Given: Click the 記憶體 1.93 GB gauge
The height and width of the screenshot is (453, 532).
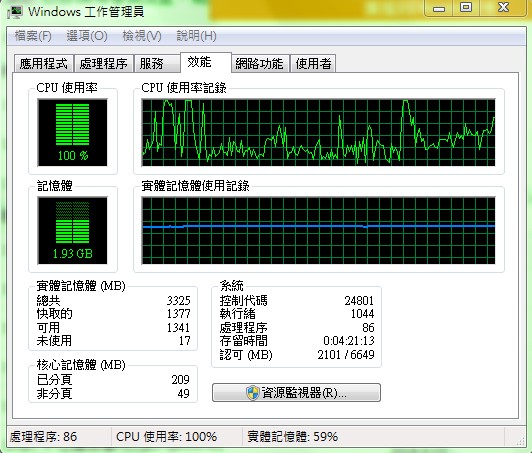Looking at the screenshot, I should click(72, 230).
